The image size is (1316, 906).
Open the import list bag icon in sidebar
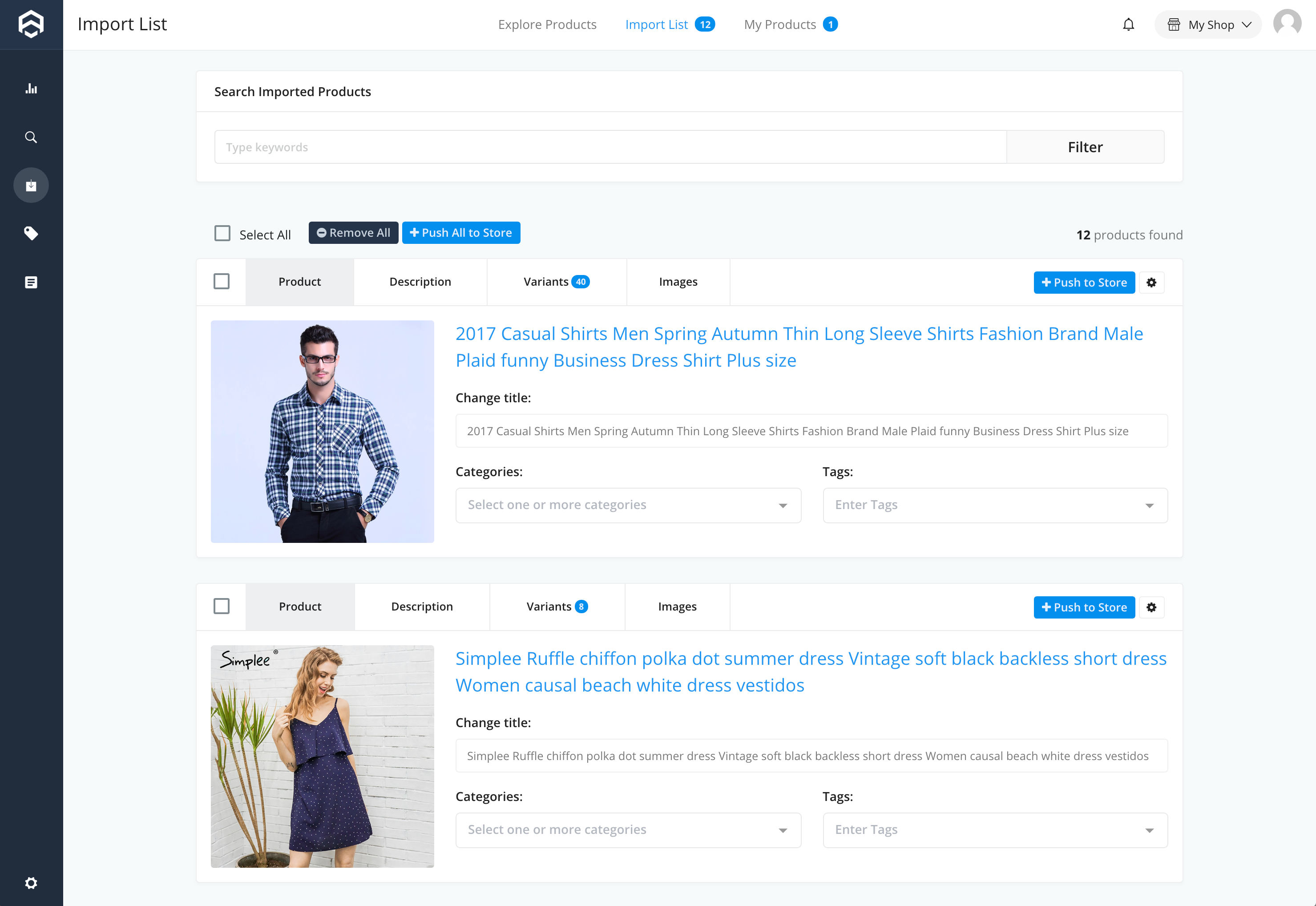31,185
